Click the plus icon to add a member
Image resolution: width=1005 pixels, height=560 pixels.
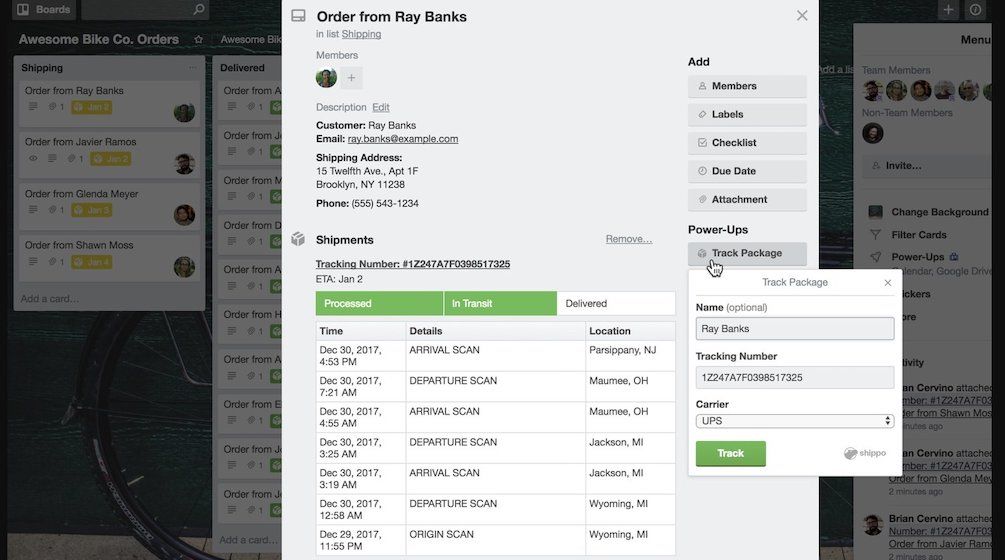click(x=351, y=78)
